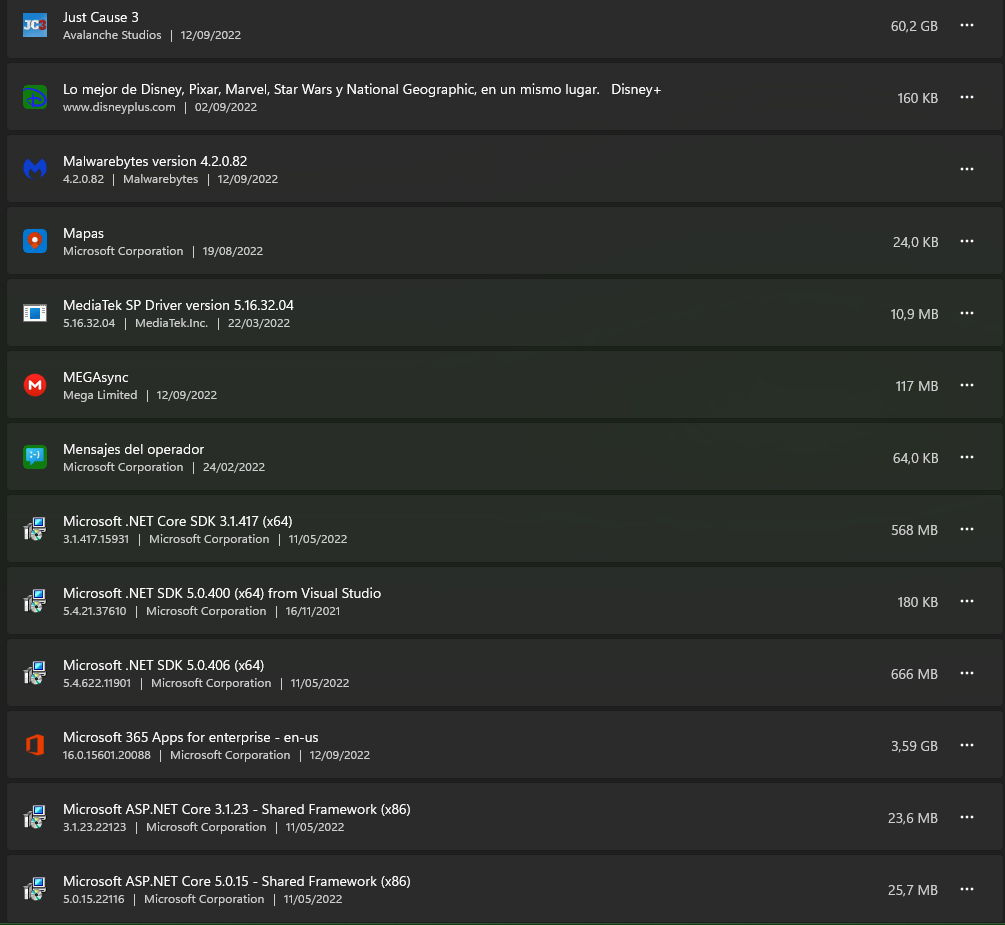Click the Malwarebytes blue M icon
Screen dimensions: 1005x925
coord(35,169)
